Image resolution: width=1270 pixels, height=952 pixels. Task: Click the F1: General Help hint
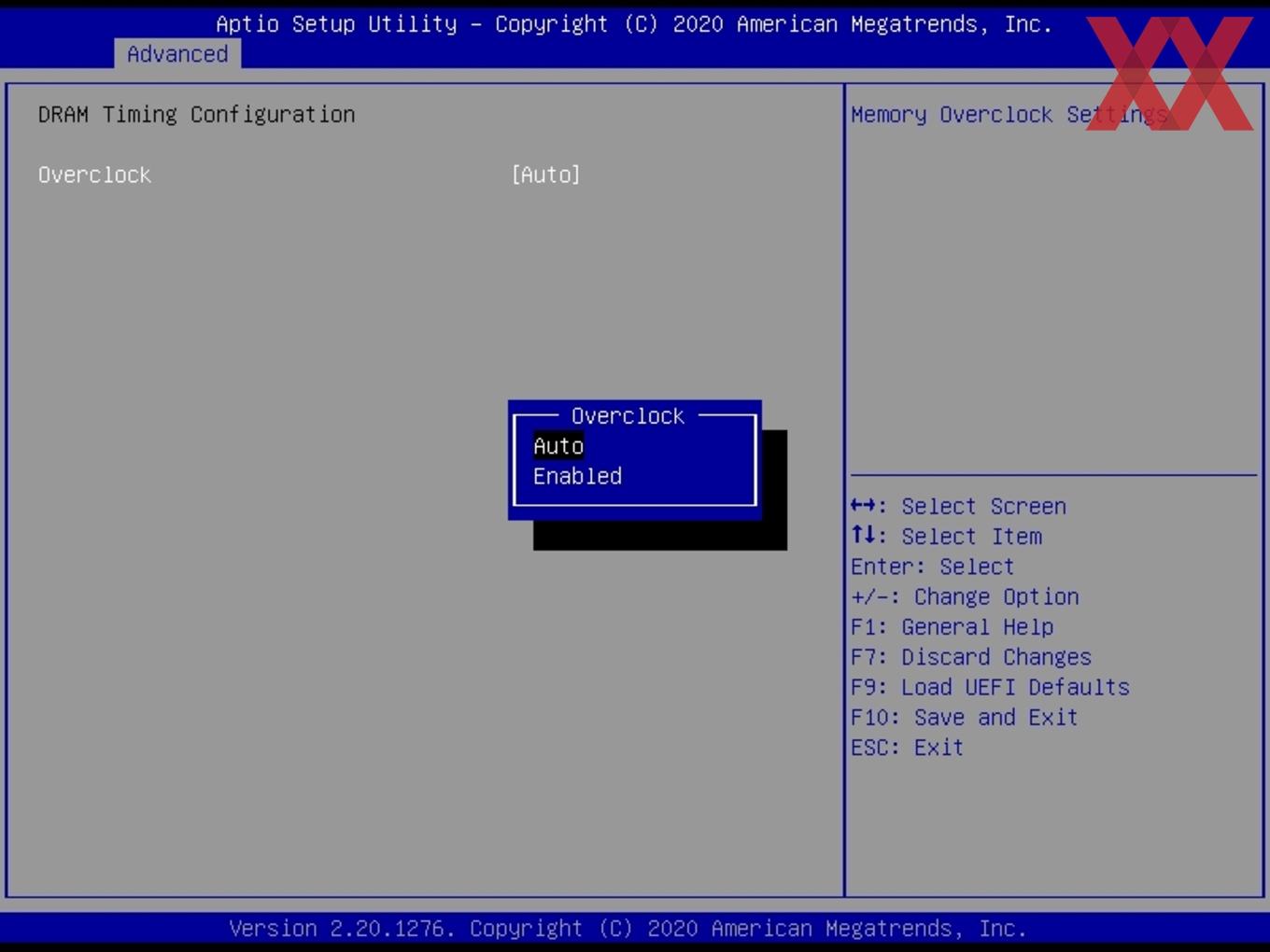tap(952, 626)
